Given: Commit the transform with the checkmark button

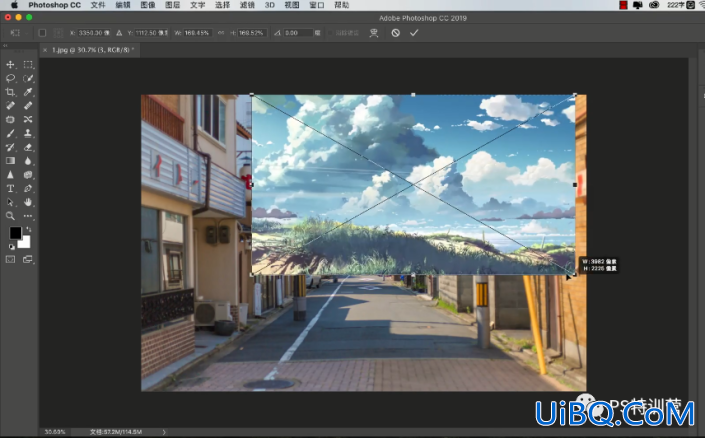Looking at the screenshot, I should pos(414,33).
